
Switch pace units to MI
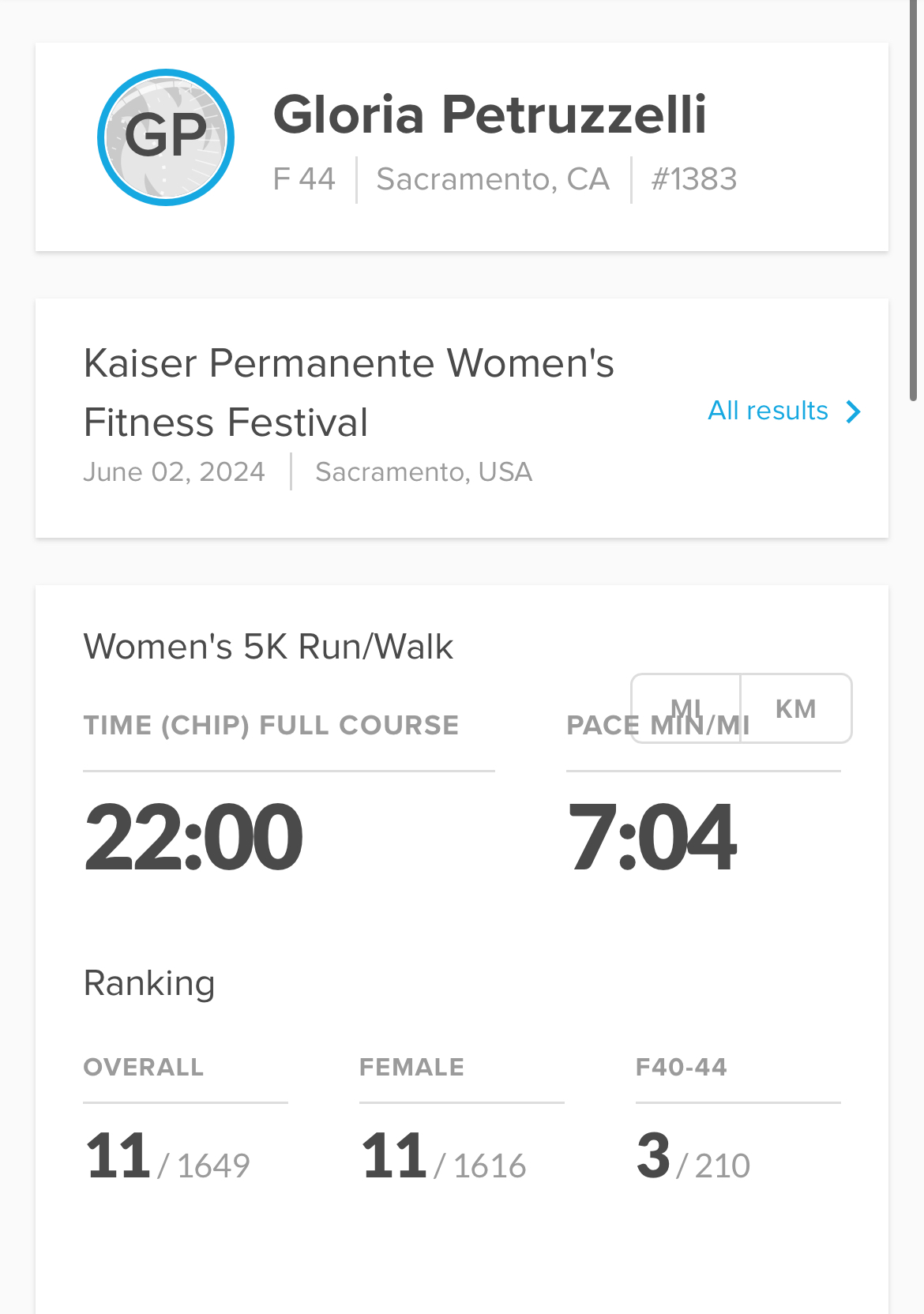click(685, 708)
